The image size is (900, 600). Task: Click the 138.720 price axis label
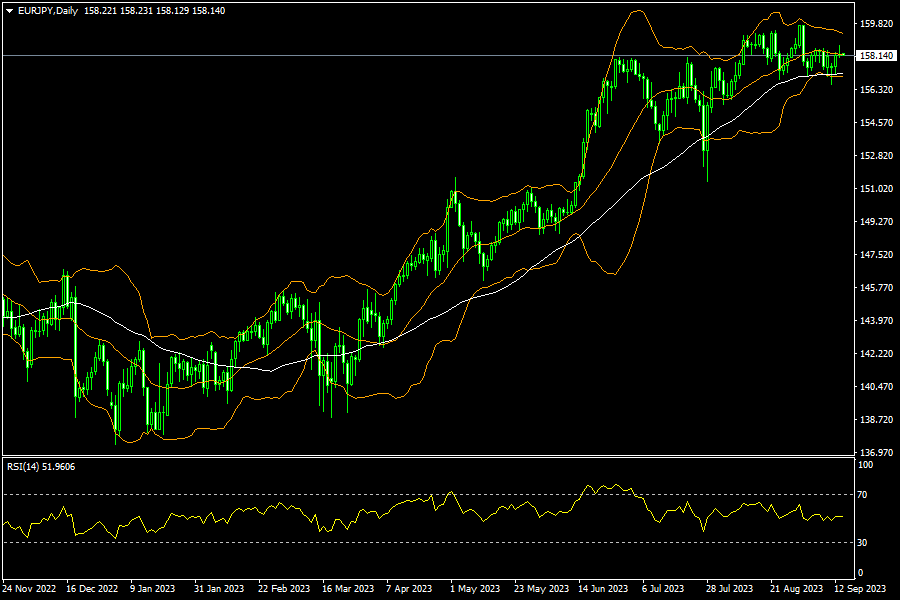point(877,419)
